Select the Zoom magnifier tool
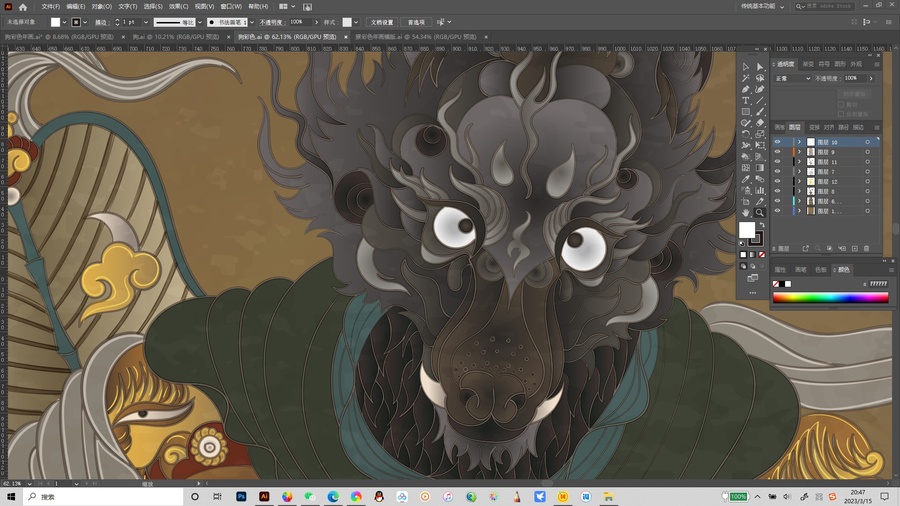 click(x=760, y=212)
